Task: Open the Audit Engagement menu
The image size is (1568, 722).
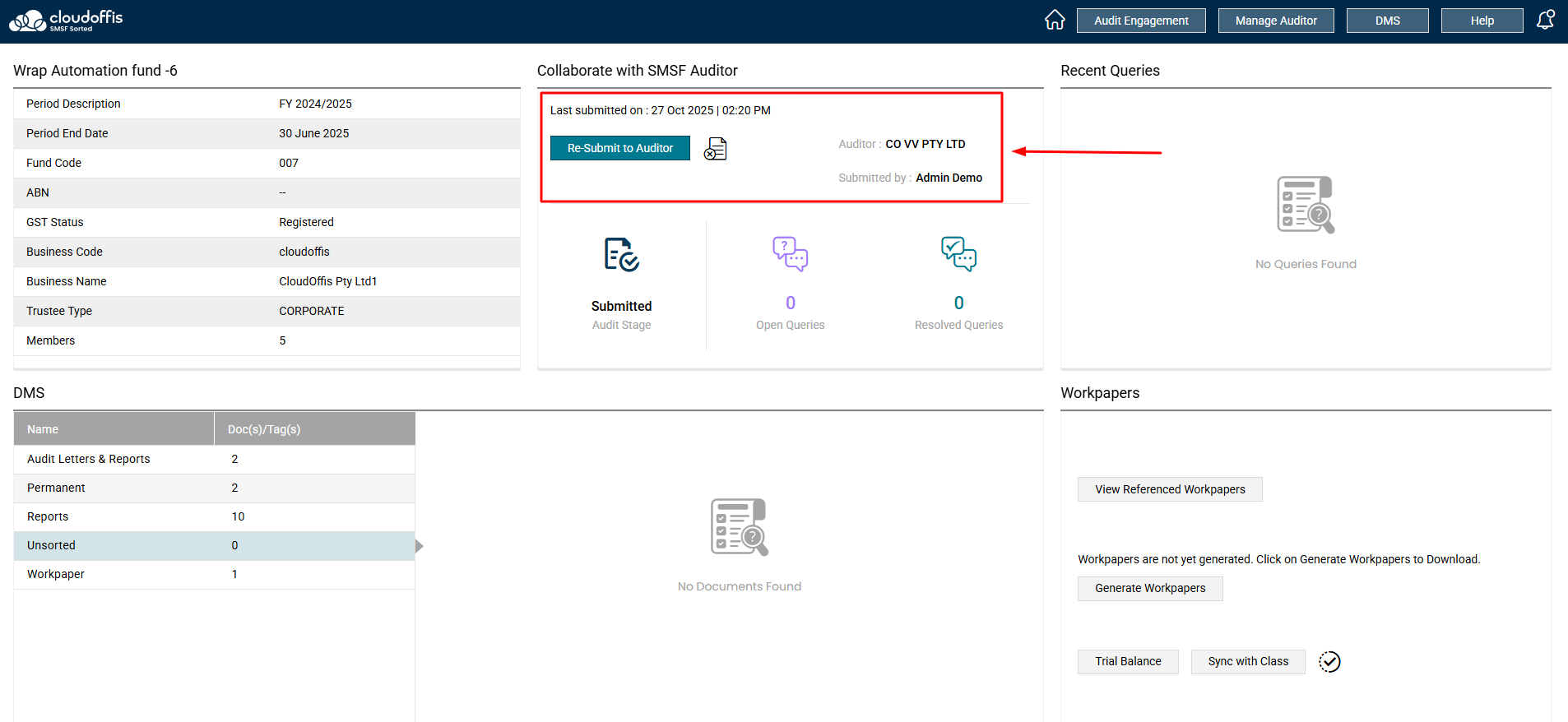Action: point(1141,21)
